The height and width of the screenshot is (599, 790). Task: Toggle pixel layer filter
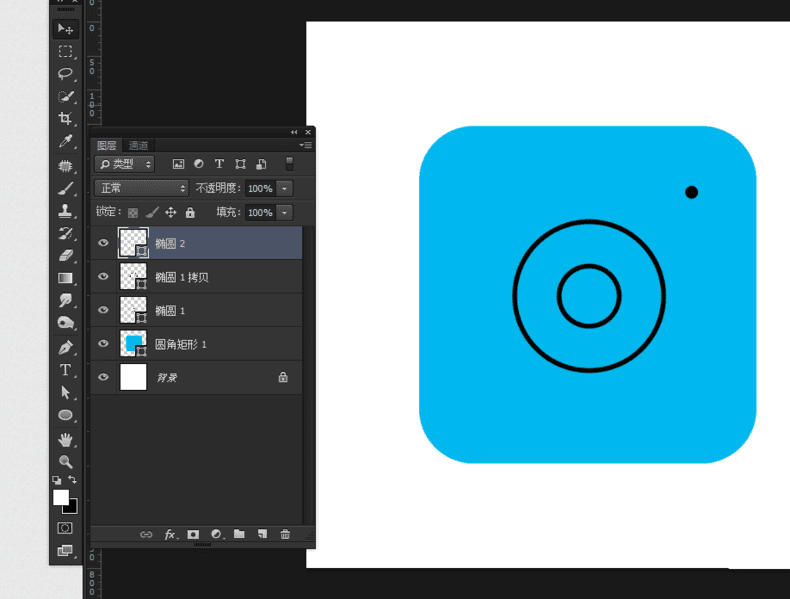[178, 164]
